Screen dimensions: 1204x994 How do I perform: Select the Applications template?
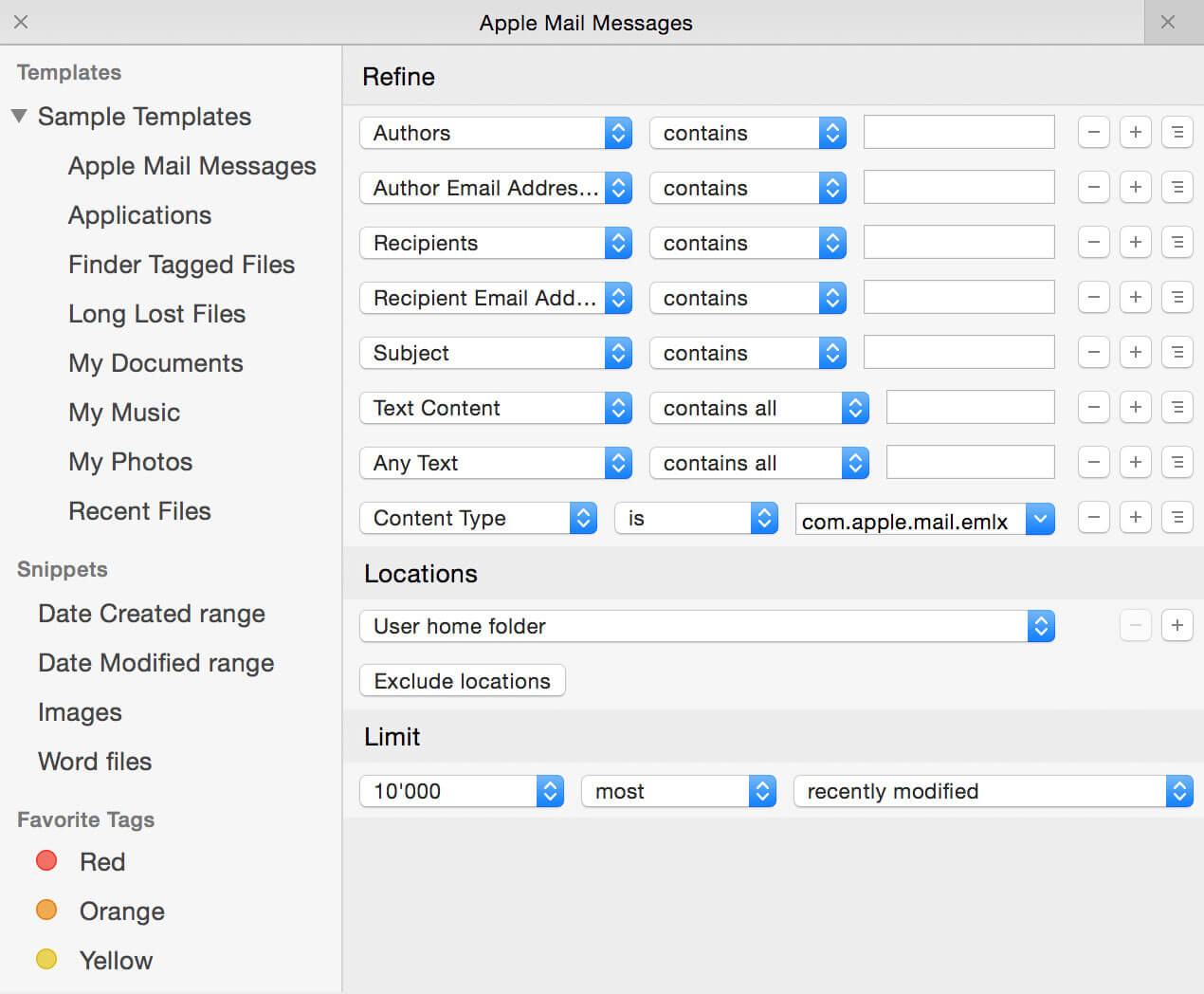pos(139,215)
